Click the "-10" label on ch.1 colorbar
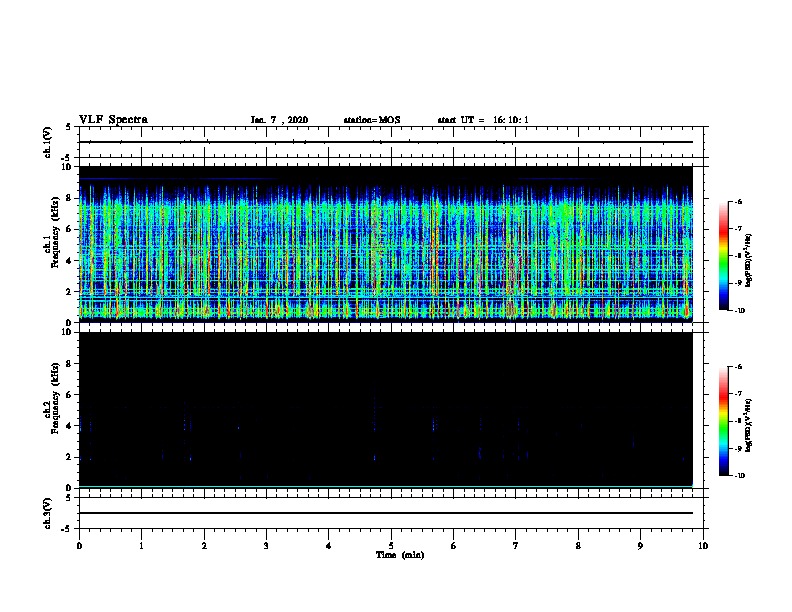The image size is (792, 612). [738, 311]
